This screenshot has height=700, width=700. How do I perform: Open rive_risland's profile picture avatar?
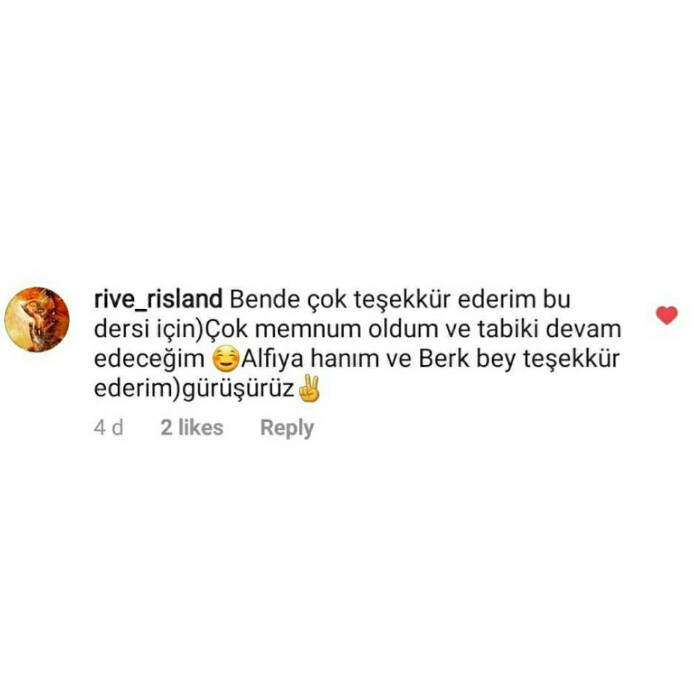[x=37, y=319]
